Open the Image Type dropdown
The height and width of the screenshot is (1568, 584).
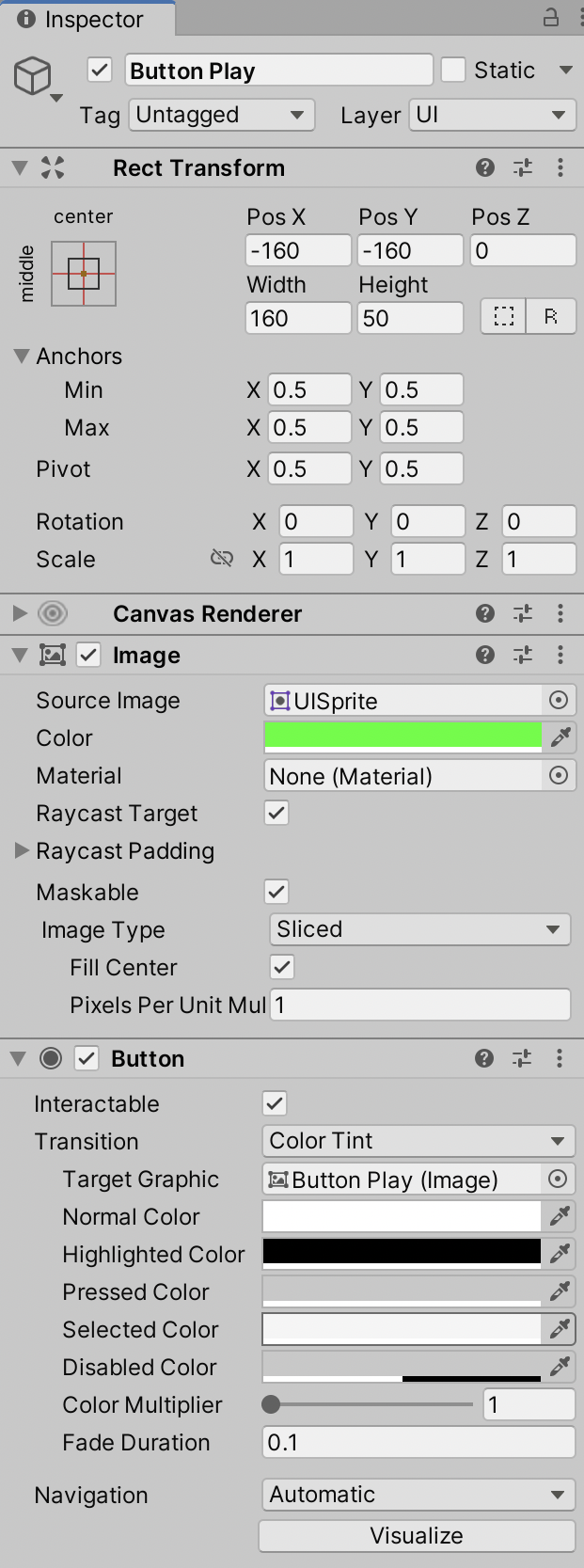(419, 929)
